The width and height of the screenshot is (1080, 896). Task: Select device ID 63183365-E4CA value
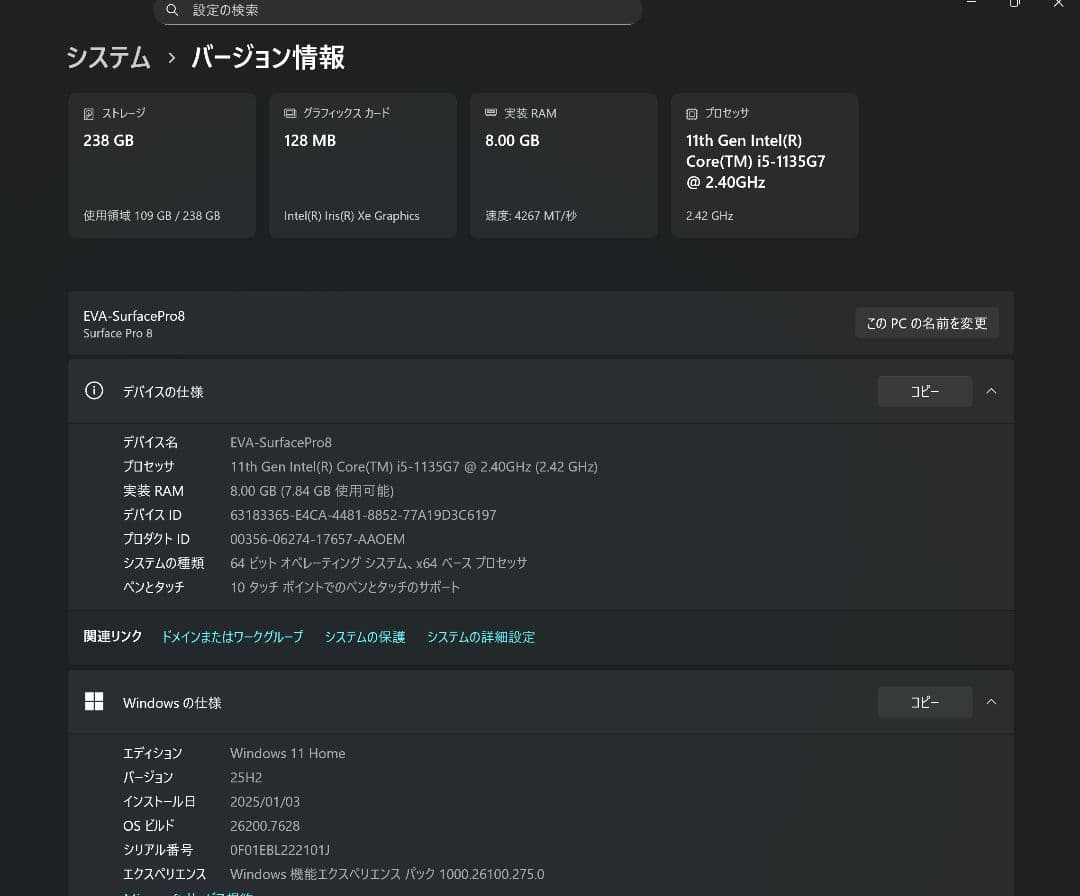[363, 515]
